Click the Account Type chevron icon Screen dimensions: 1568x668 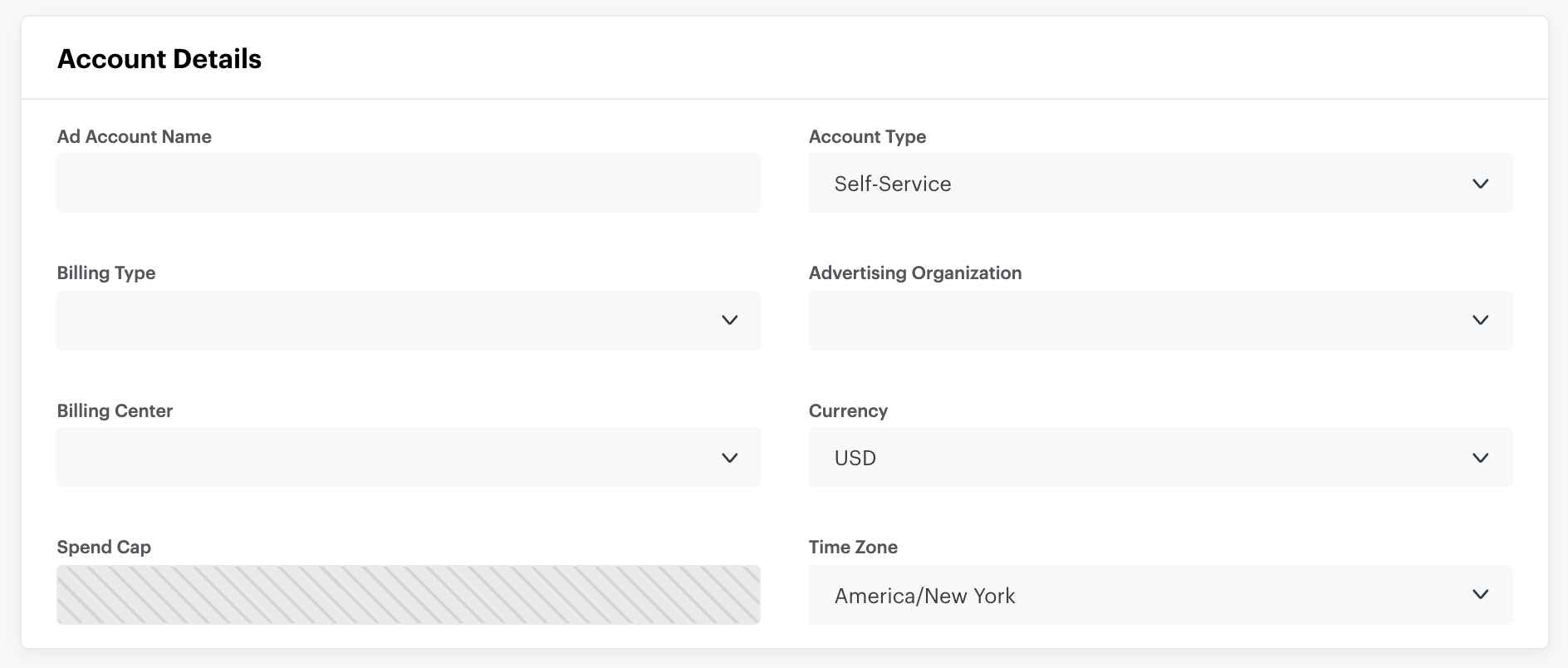[x=1481, y=185]
